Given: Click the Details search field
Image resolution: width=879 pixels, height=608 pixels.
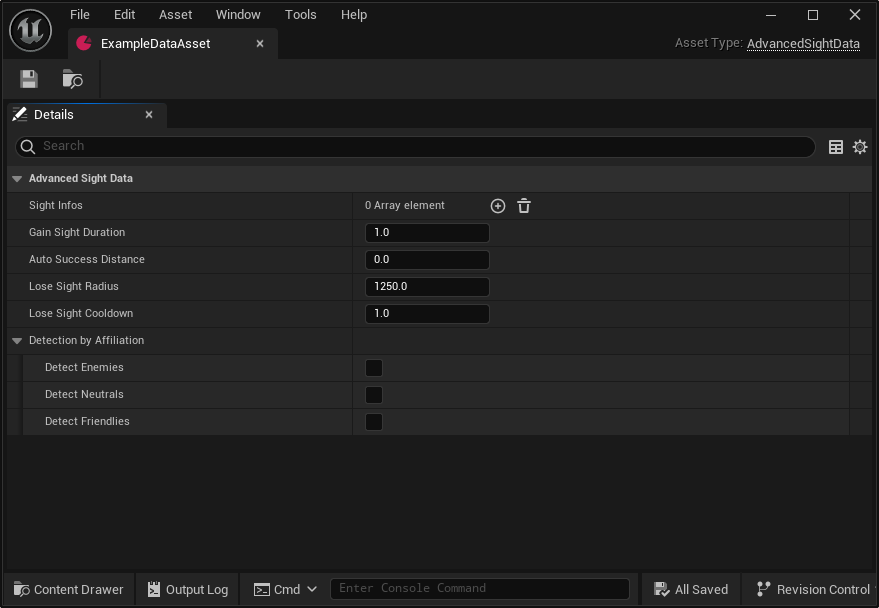Looking at the screenshot, I should coord(415,147).
